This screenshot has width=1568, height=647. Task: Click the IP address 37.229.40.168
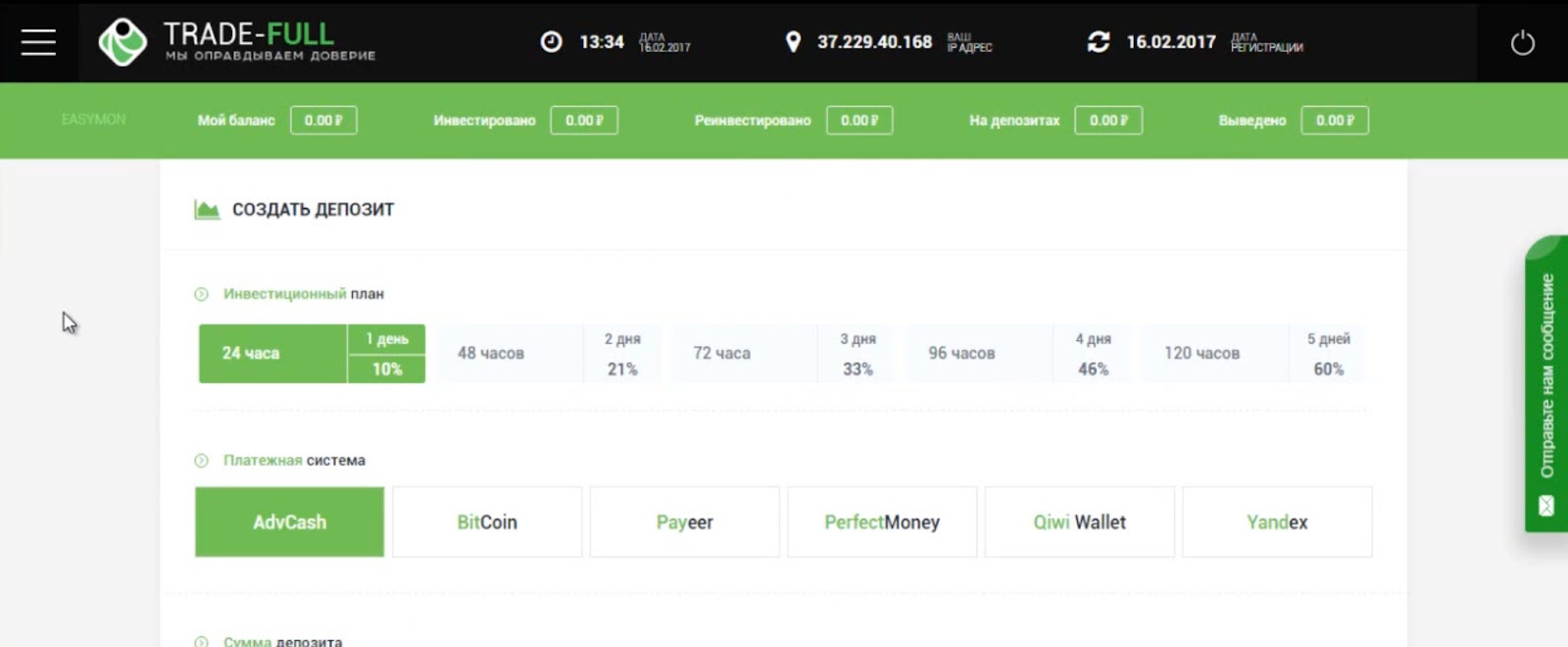874,42
